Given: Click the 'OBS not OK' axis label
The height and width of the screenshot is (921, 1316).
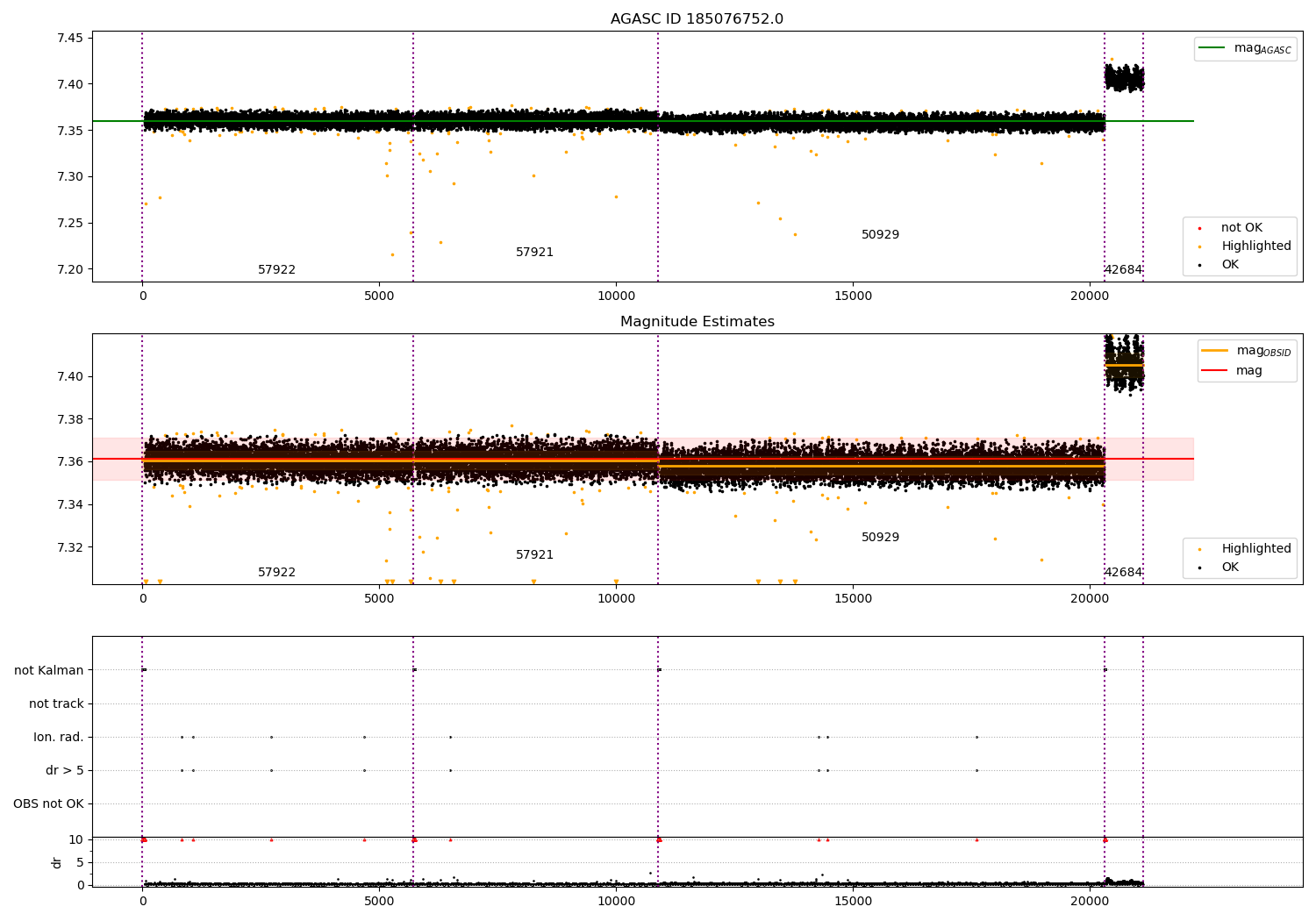Looking at the screenshot, I should tap(49, 803).
